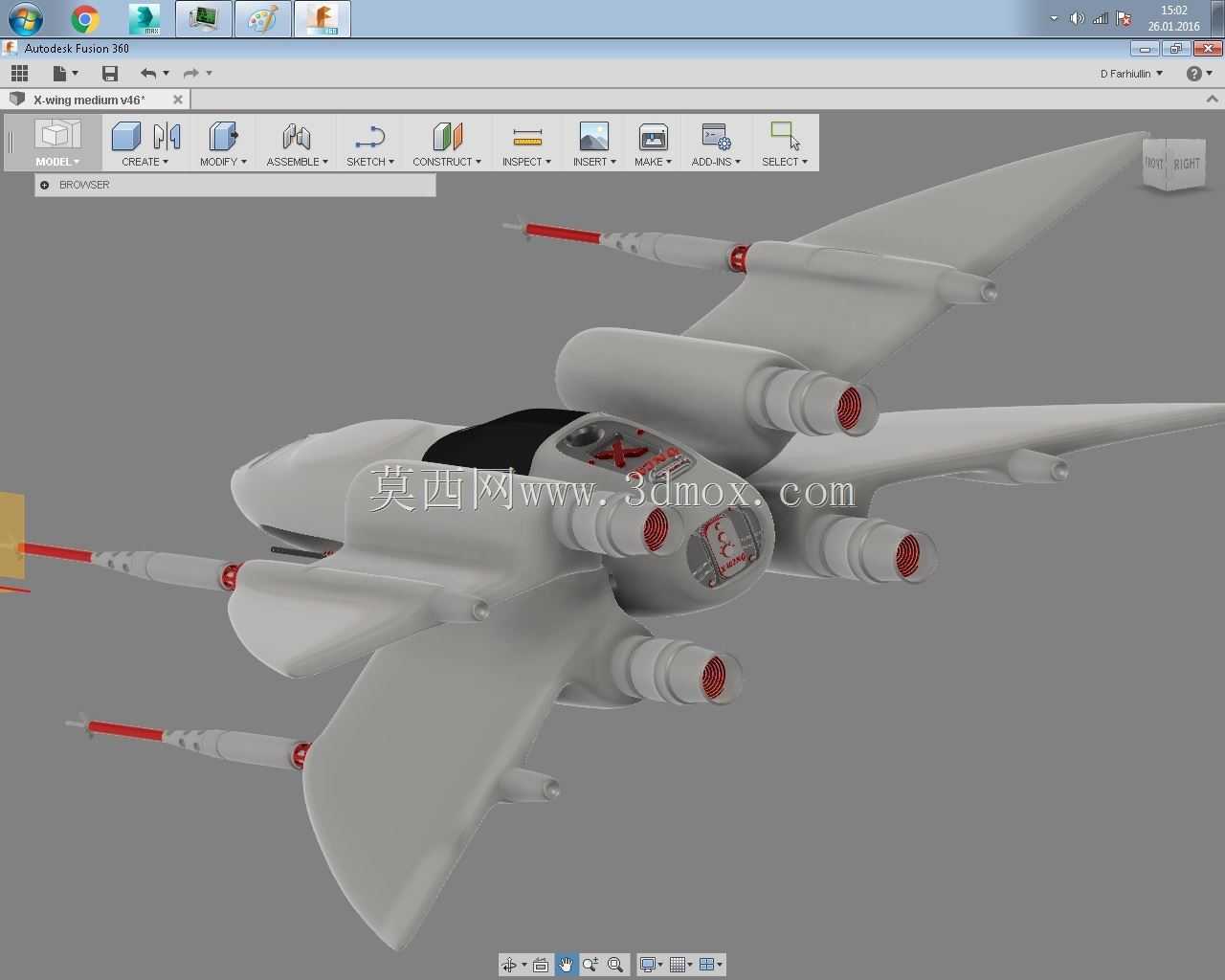Image resolution: width=1225 pixels, height=980 pixels.
Task: Open the Display Settings monitor menu
Action: [651, 965]
